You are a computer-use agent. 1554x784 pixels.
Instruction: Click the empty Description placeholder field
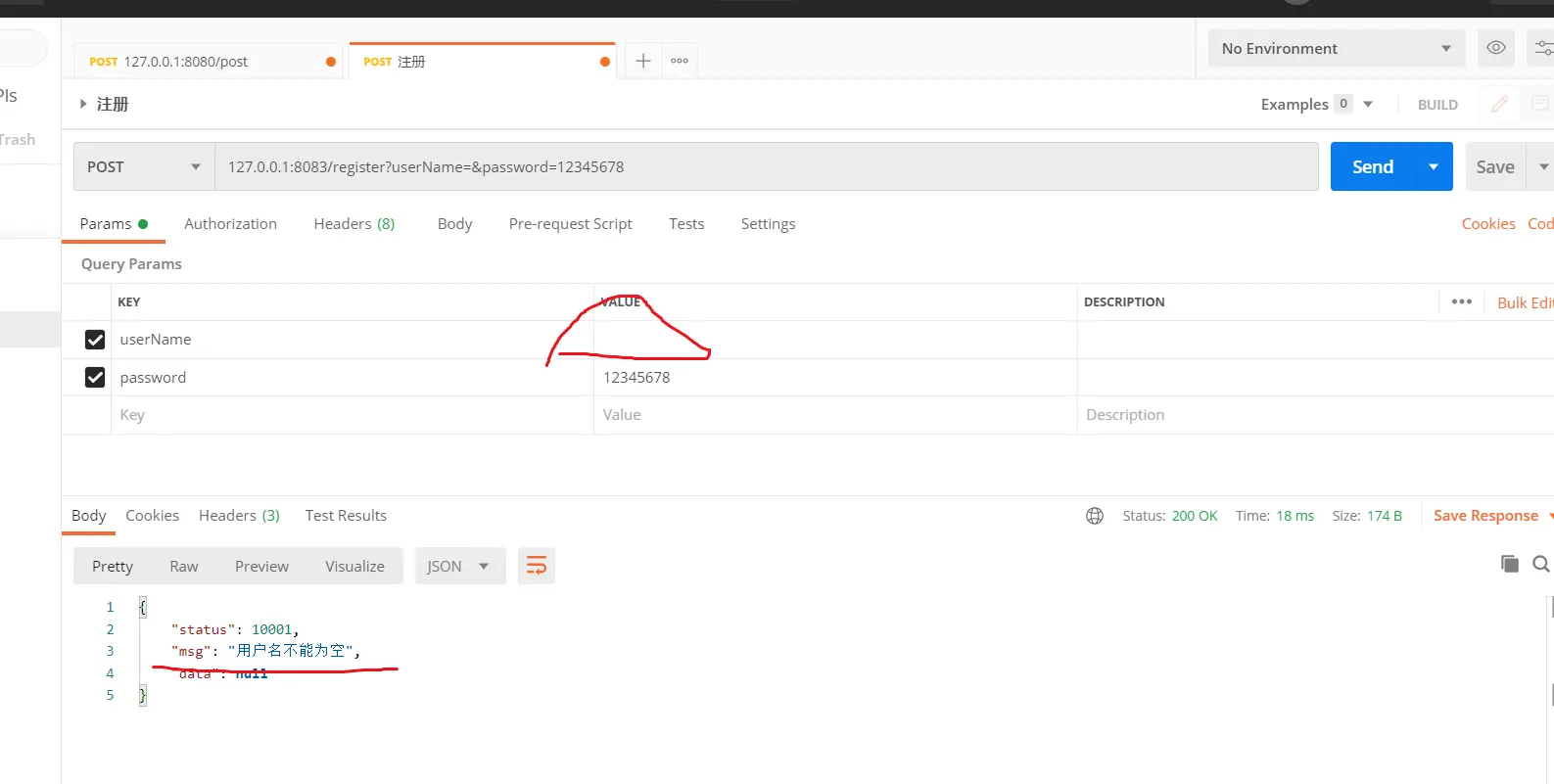click(1315, 415)
